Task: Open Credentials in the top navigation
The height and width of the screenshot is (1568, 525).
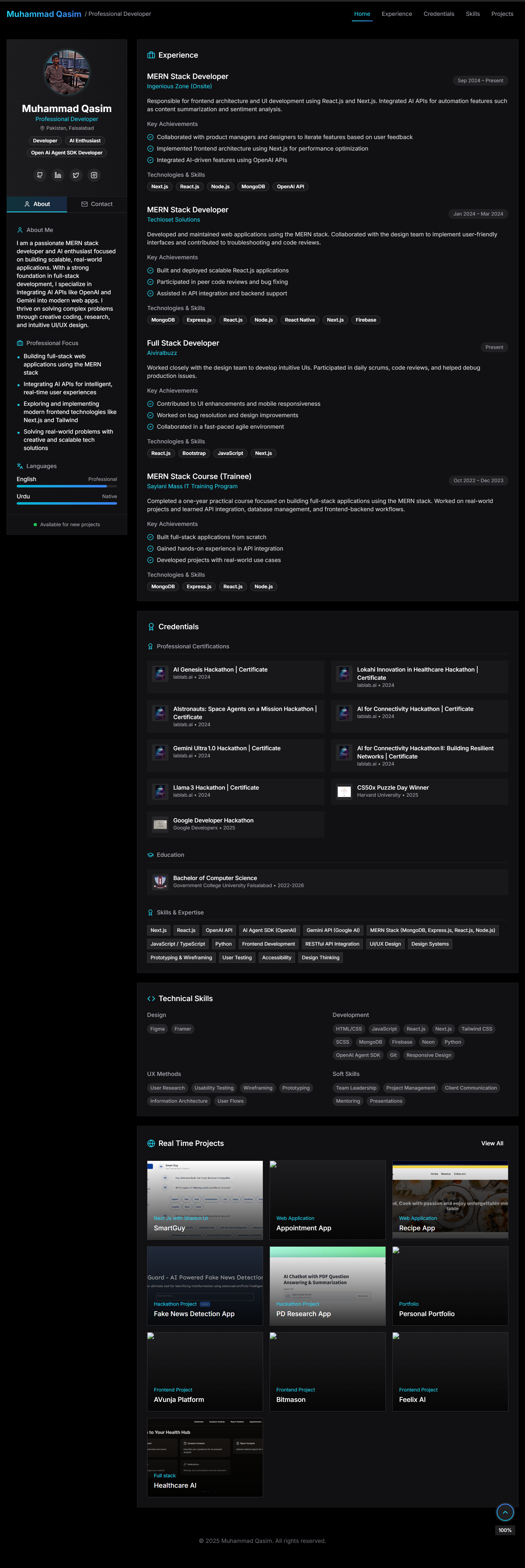Action: (x=439, y=14)
